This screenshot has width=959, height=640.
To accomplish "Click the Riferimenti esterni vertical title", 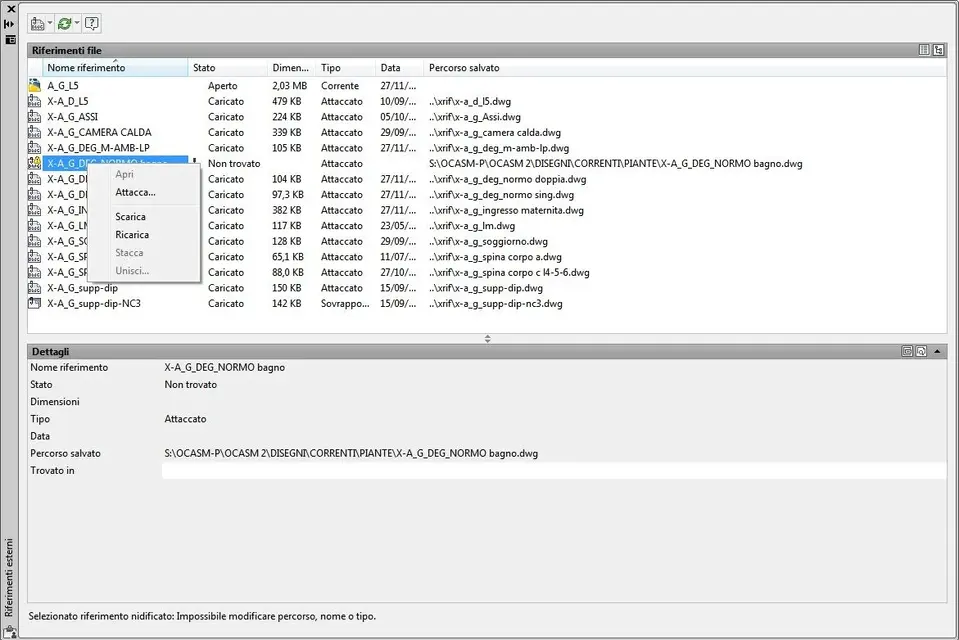I will [x=9, y=577].
